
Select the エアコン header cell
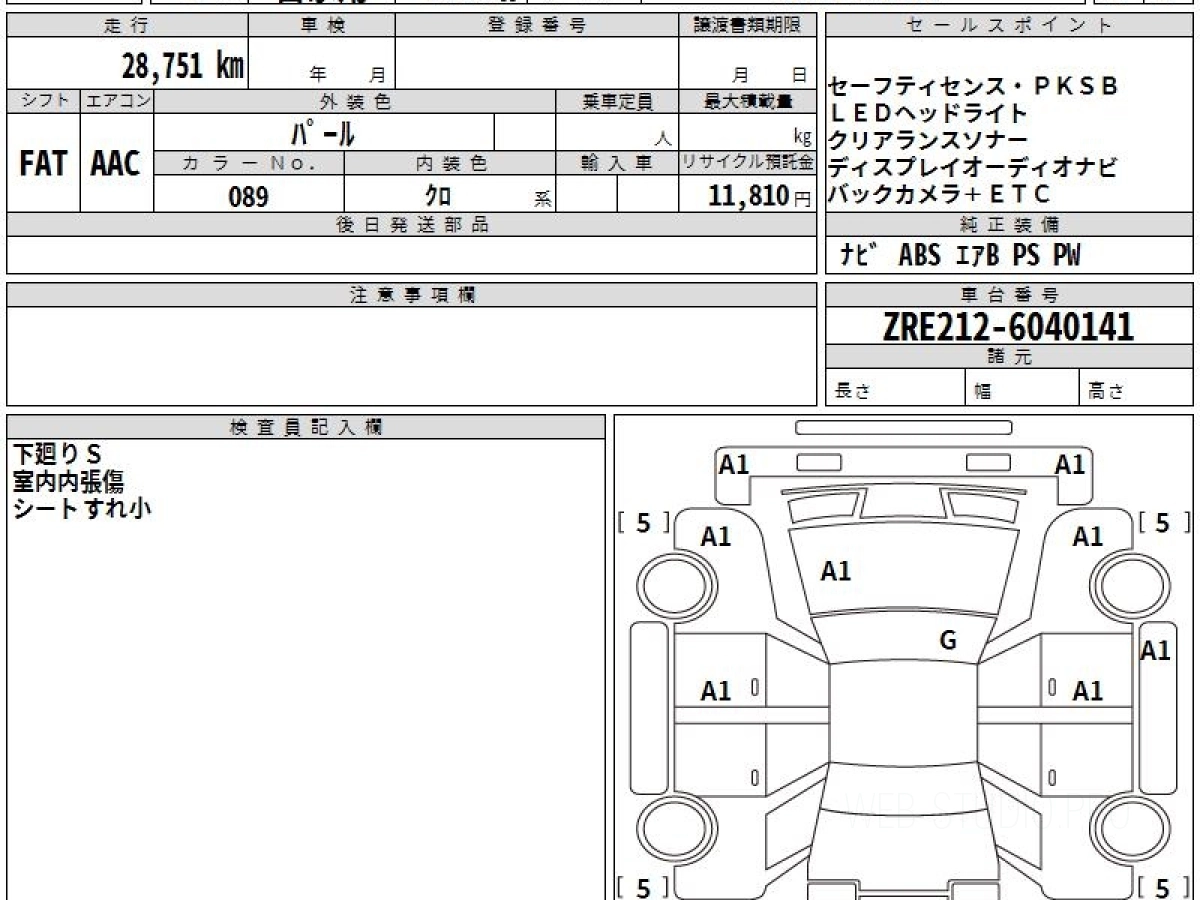pos(117,101)
